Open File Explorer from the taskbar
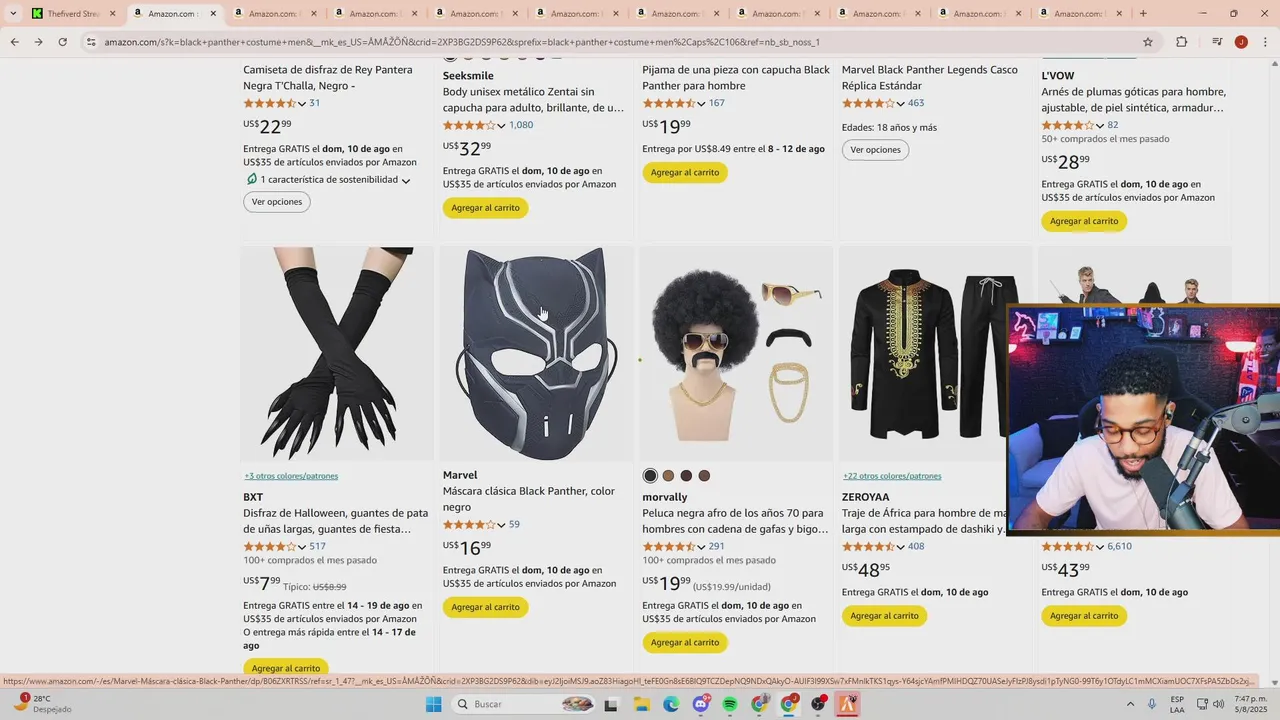Image resolution: width=1280 pixels, height=720 pixels. pos(641,704)
